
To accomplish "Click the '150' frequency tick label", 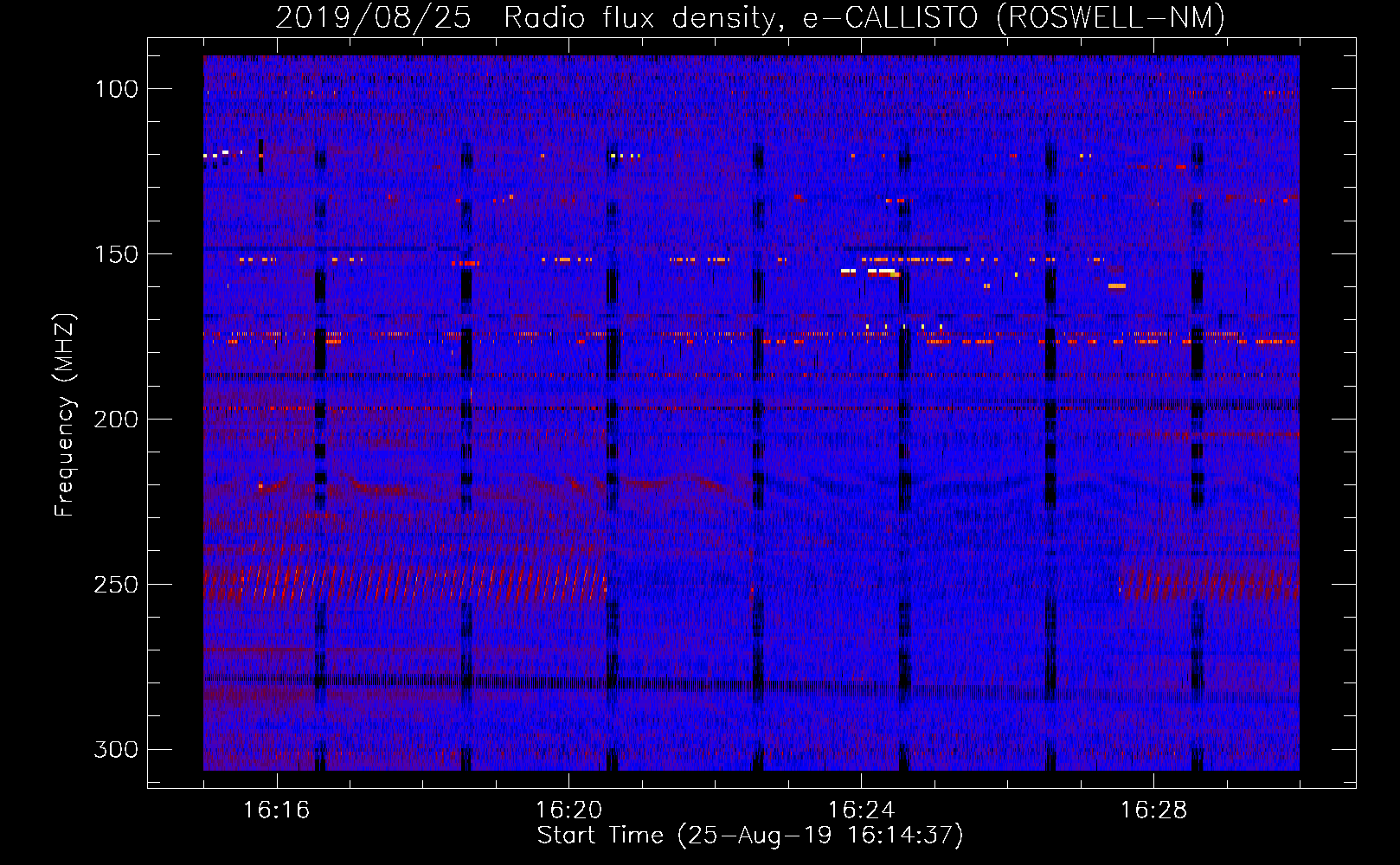I will [x=116, y=254].
